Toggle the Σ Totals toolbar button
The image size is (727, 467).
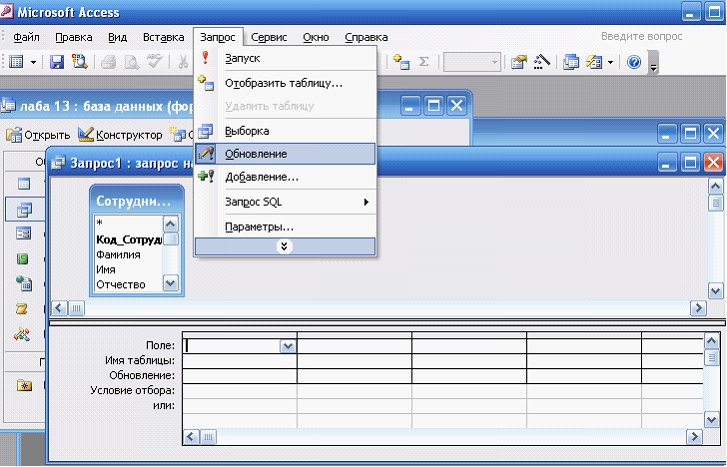pyautogui.click(x=424, y=62)
